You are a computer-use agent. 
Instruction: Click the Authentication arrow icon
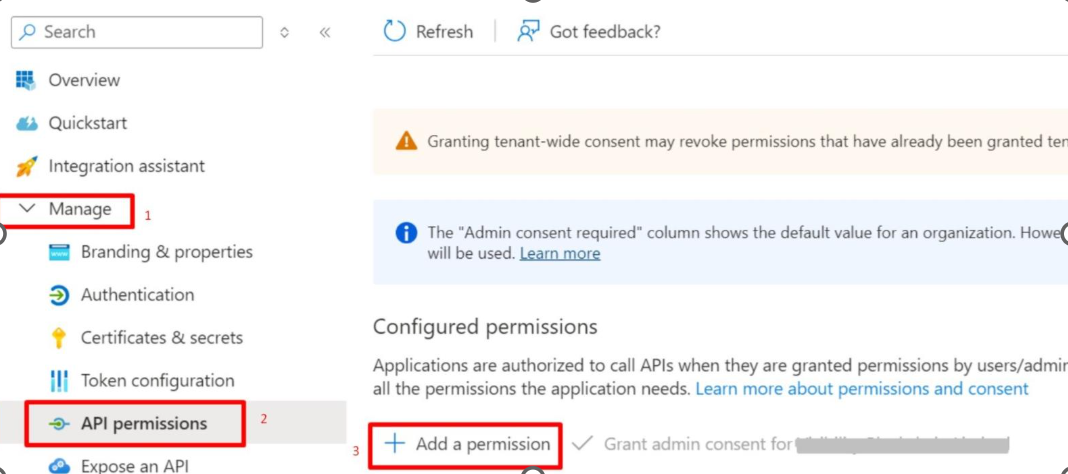[x=59, y=295]
